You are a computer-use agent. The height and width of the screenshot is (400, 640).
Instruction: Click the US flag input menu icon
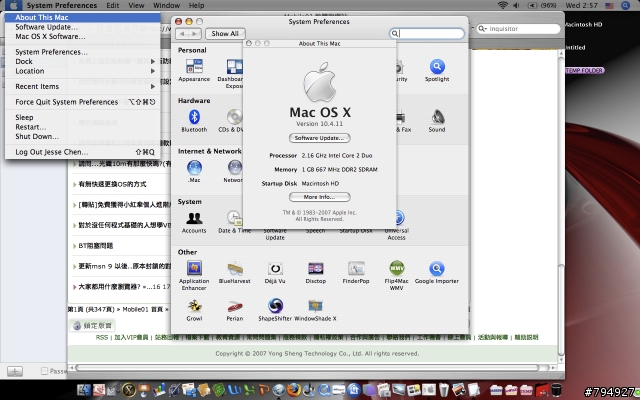click(609, 5)
